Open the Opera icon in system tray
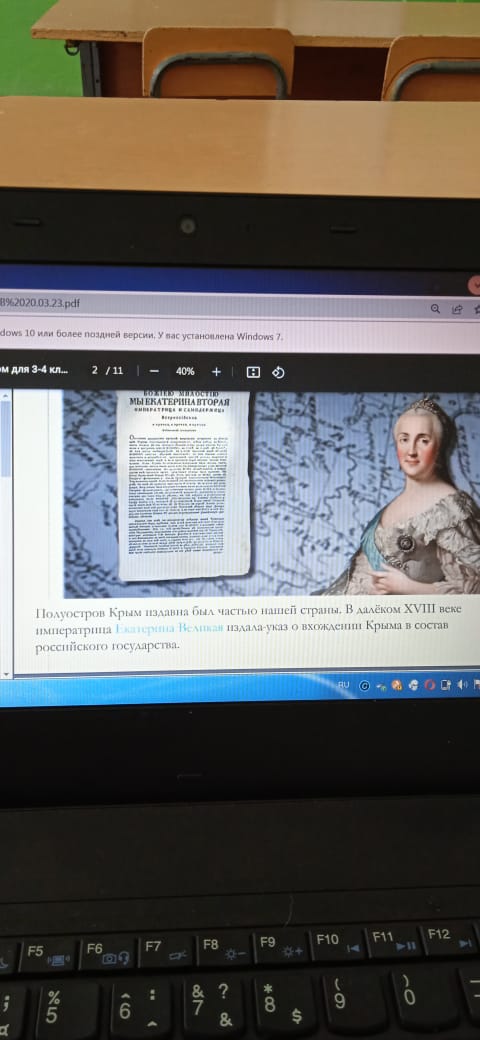This screenshot has width=480, height=1040. pos(430,685)
